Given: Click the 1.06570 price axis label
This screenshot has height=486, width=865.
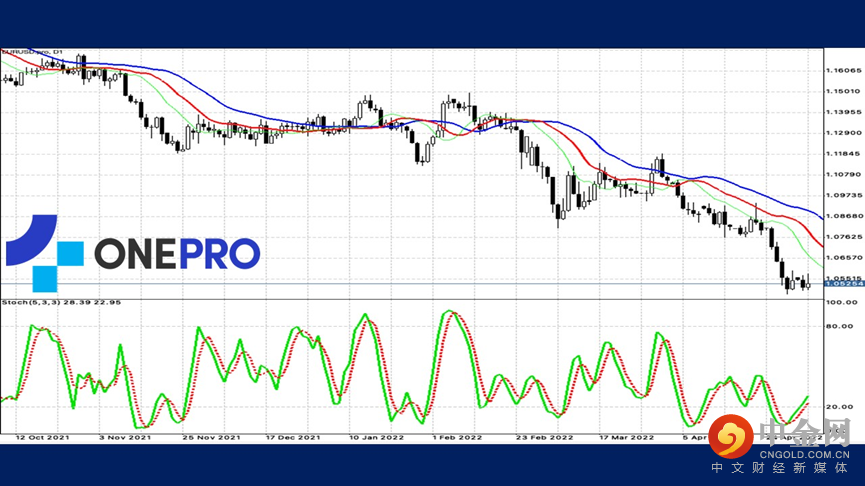Looking at the screenshot, I should click(843, 258).
